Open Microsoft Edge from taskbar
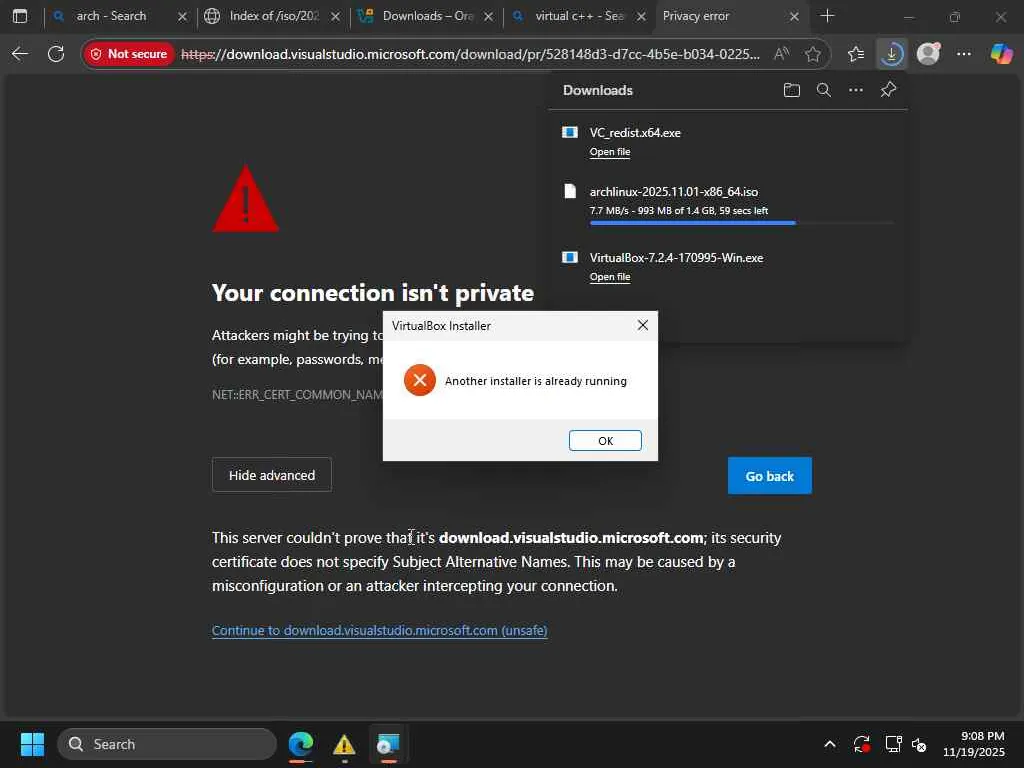The width and height of the screenshot is (1024, 768). click(300, 744)
